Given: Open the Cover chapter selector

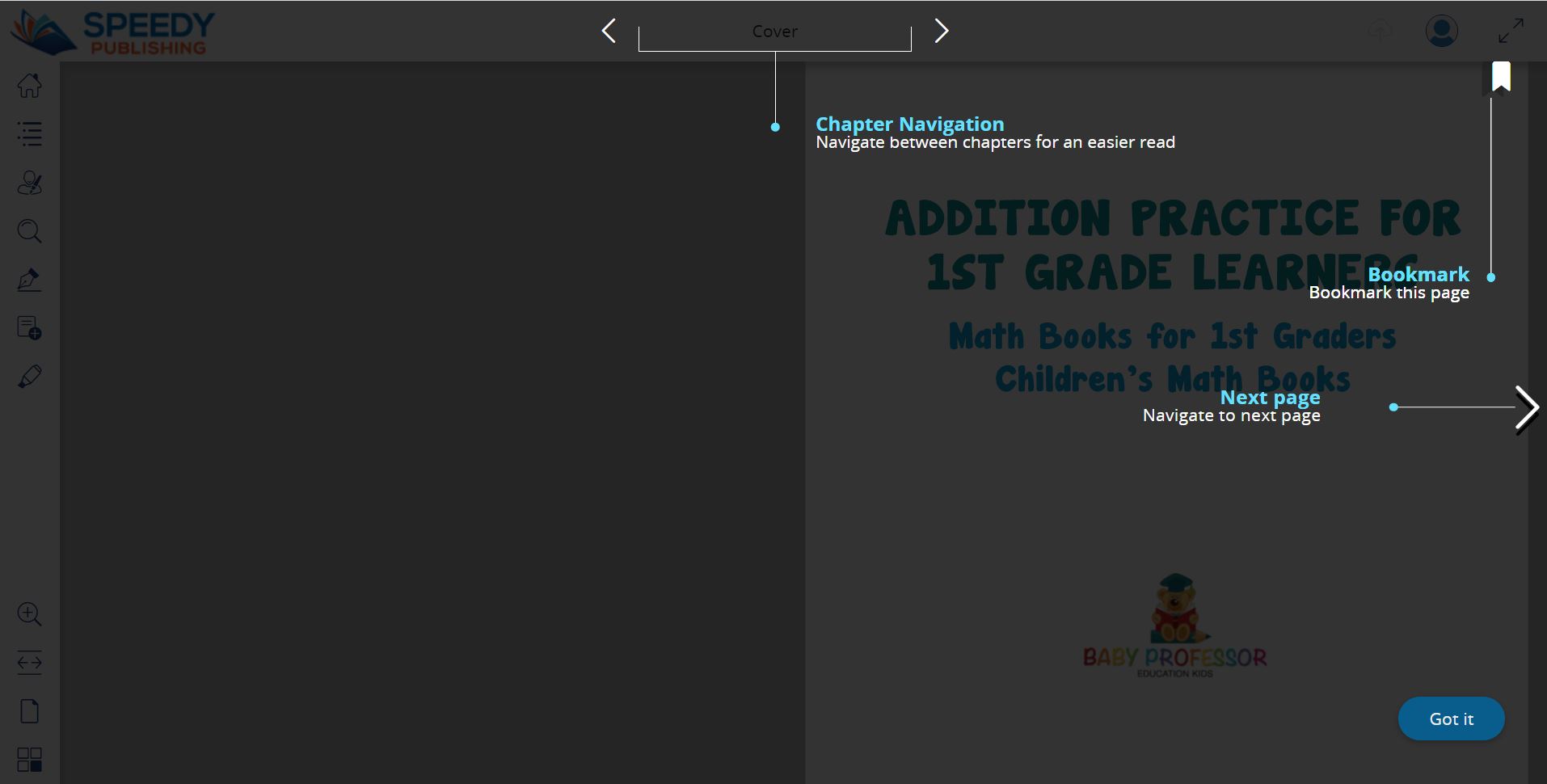Looking at the screenshot, I should tap(774, 32).
